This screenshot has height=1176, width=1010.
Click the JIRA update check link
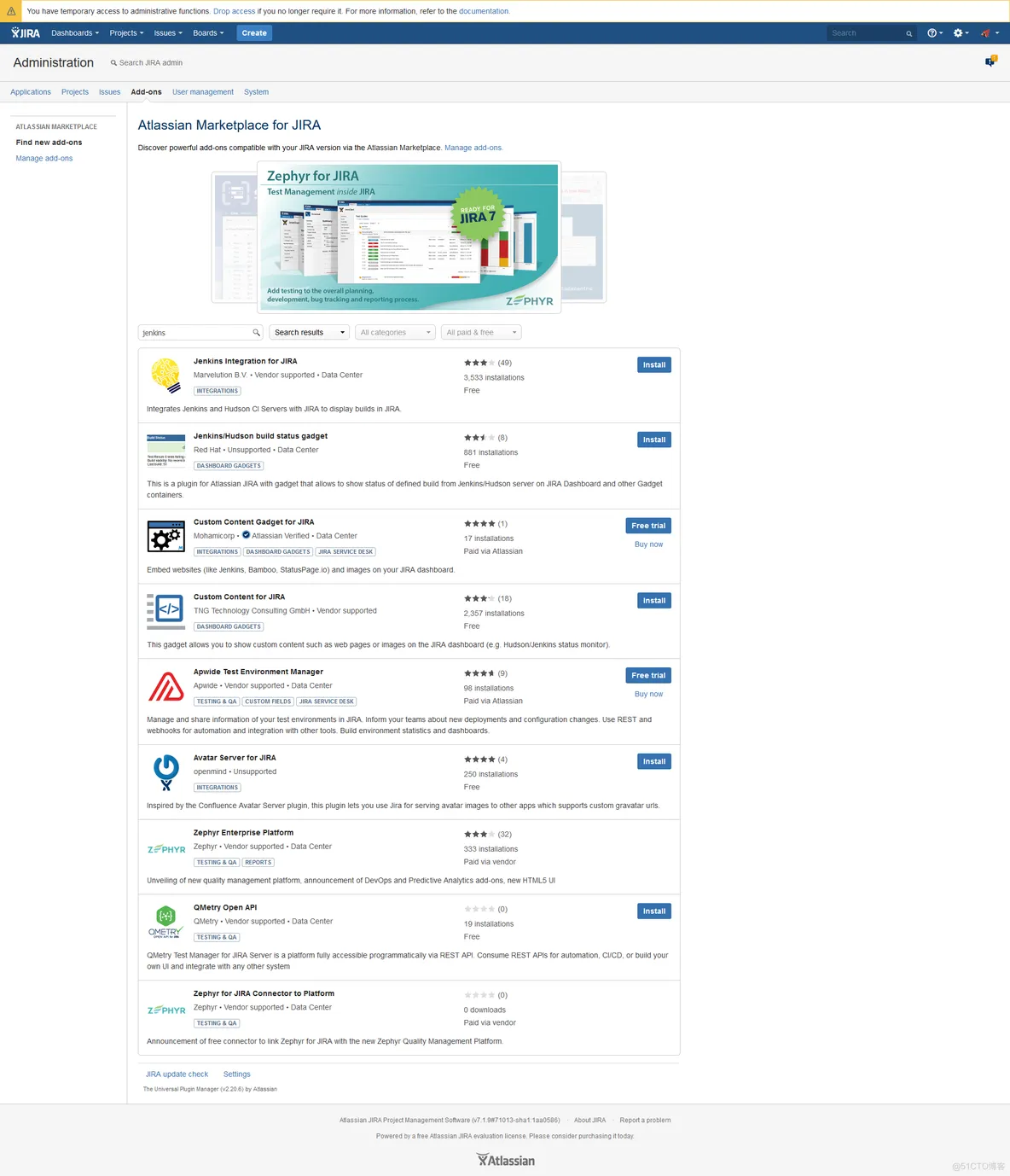point(177,1074)
